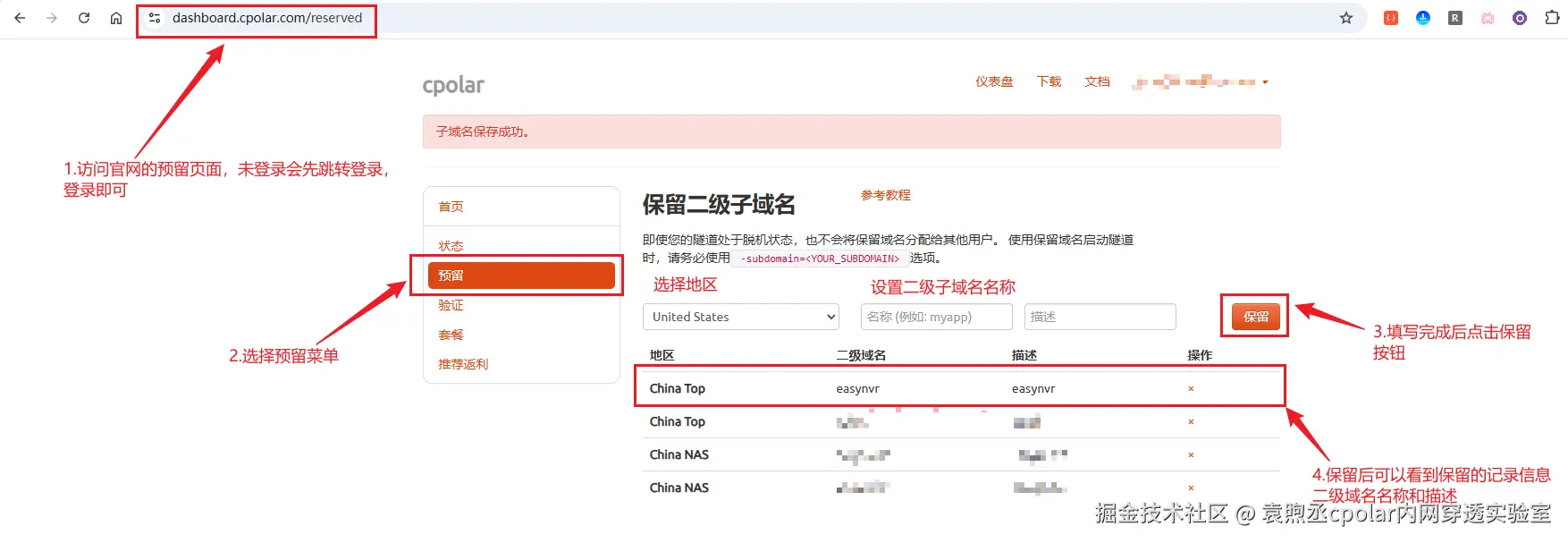Open the 参考教程 tutorial link

coord(886,195)
